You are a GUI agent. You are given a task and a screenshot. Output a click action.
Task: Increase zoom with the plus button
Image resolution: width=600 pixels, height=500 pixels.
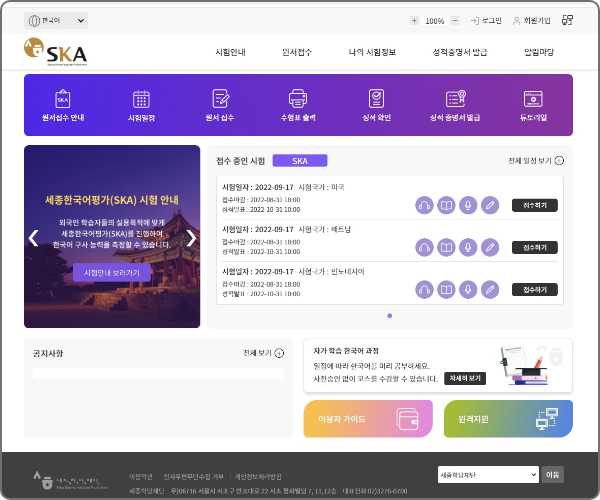414,21
